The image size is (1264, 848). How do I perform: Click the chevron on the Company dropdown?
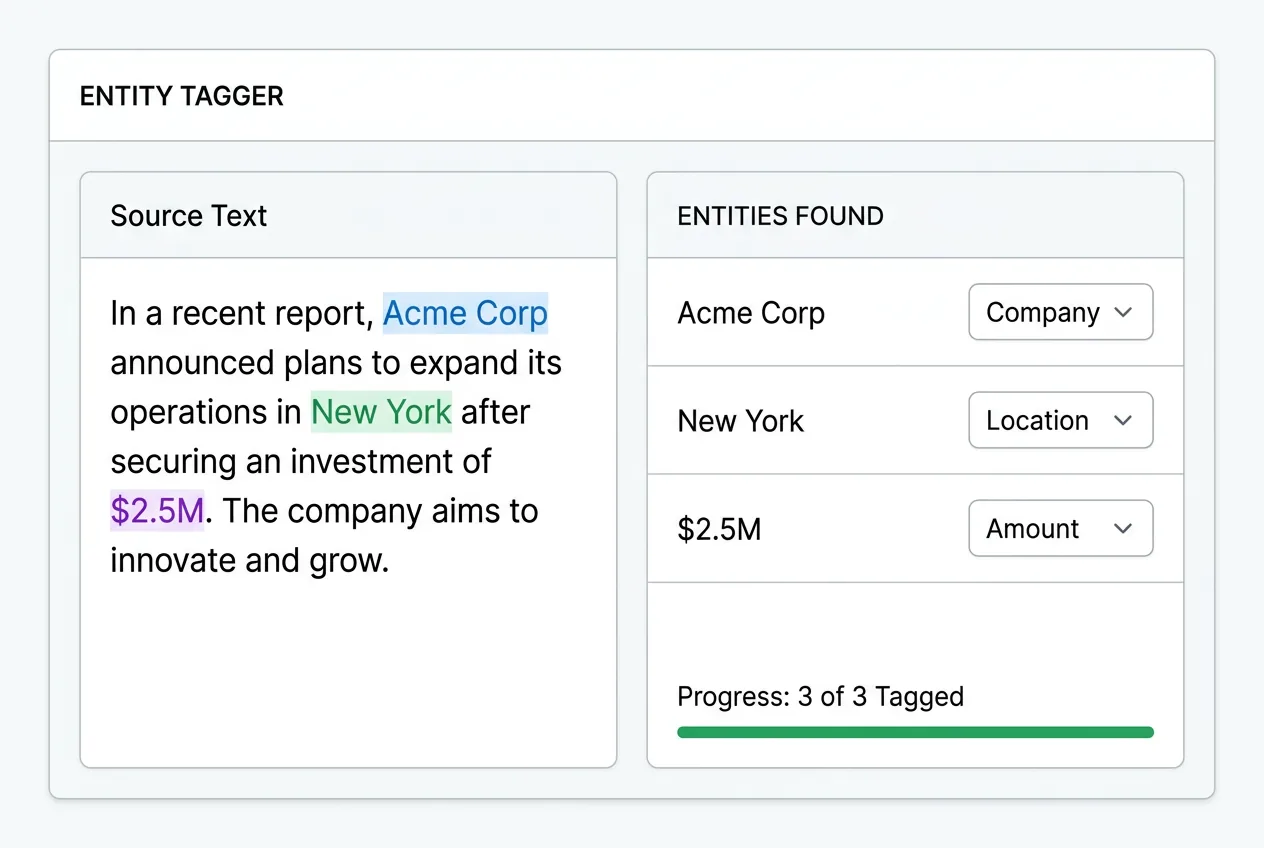tap(1125, 312)
